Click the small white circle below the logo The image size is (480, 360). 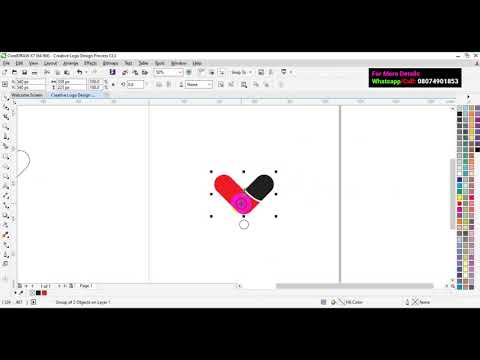pyautogui.click(x=244, y=225)
